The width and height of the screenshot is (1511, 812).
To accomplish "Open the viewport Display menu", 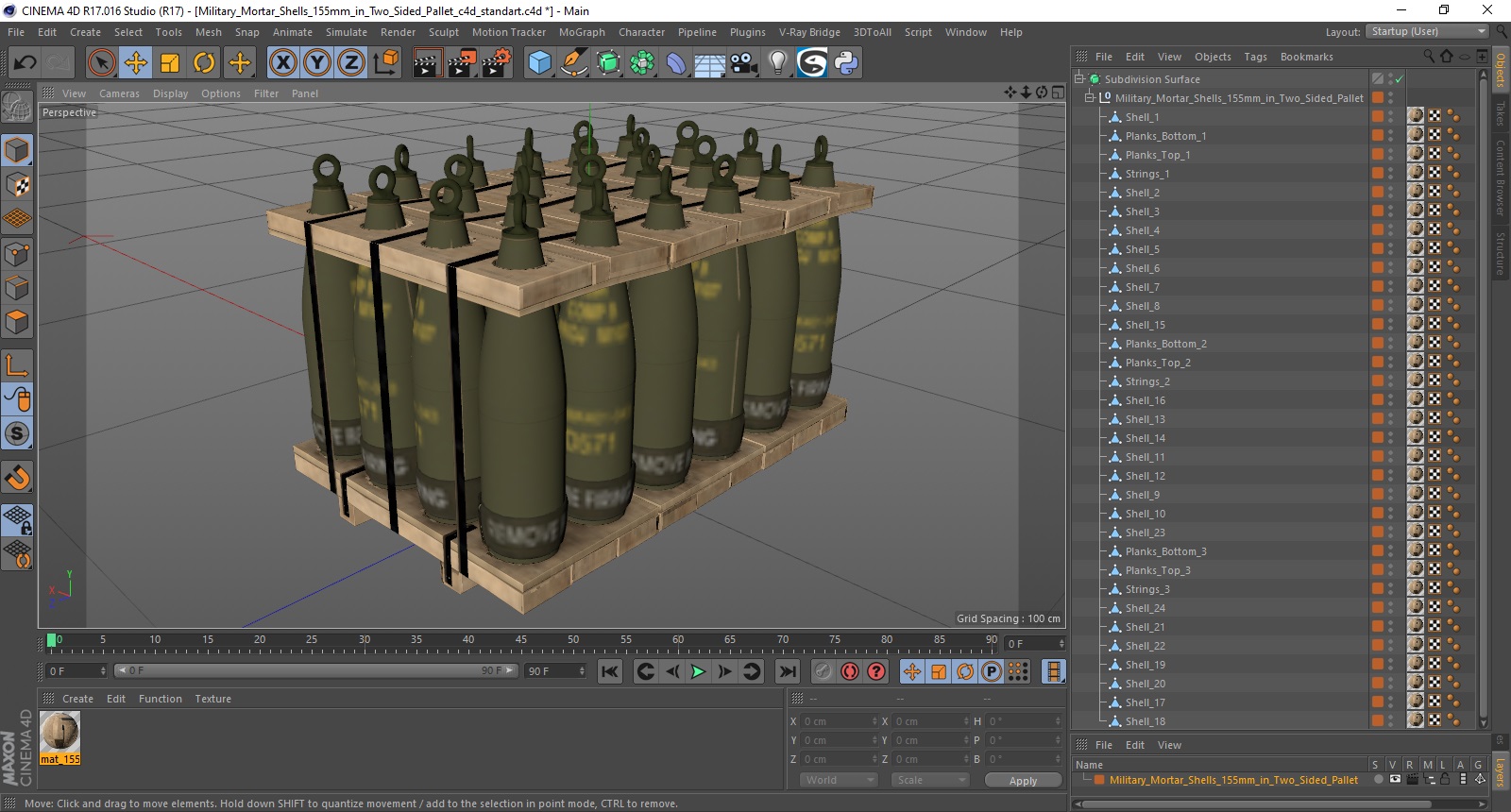I will click(170, 93).
